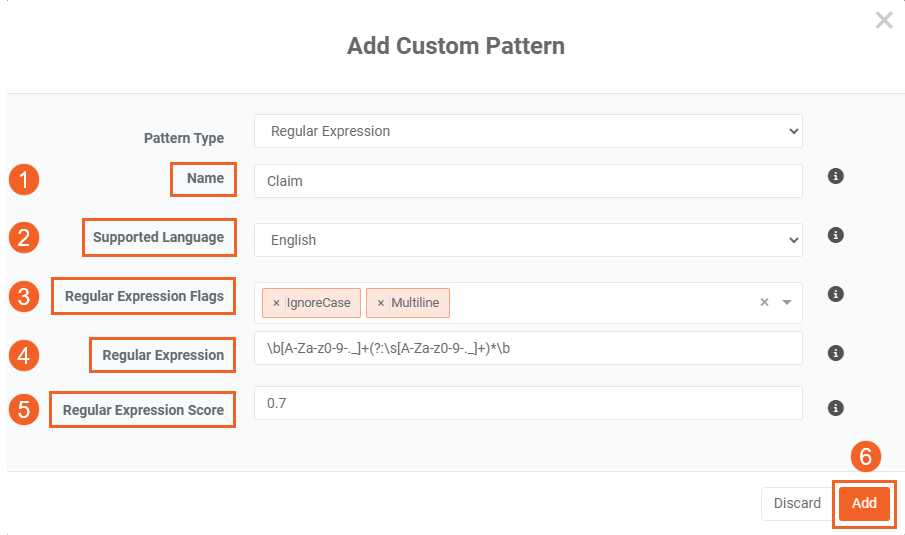Click the orange Add button
Screen dimensions: 905x535
(x=864, y=503)
